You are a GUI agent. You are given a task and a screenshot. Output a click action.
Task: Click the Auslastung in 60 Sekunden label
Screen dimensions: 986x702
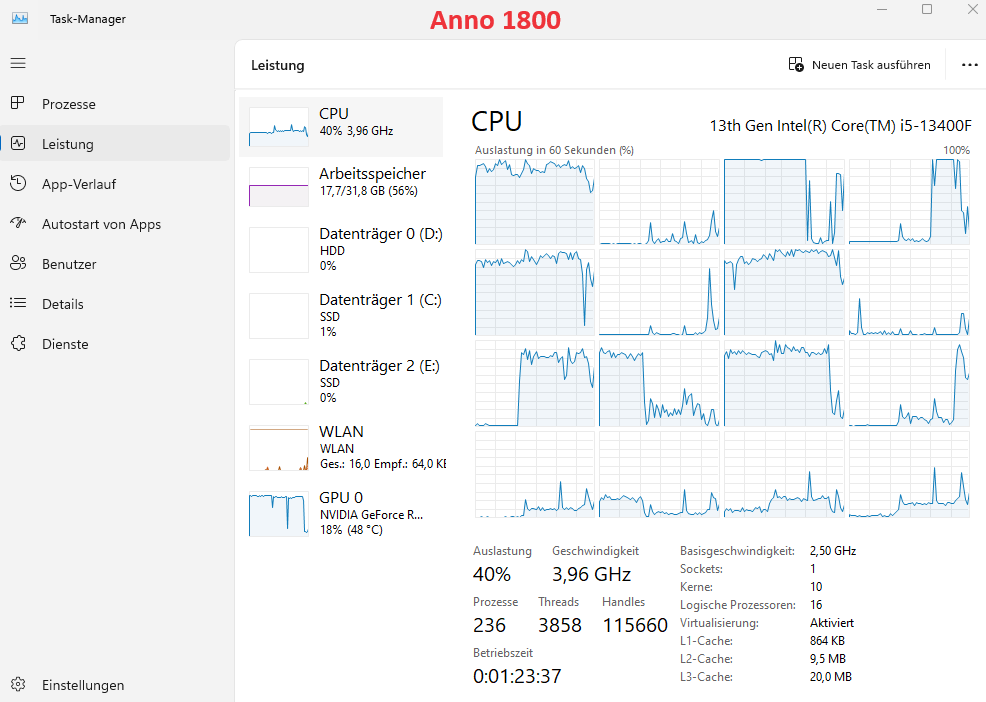554,150
